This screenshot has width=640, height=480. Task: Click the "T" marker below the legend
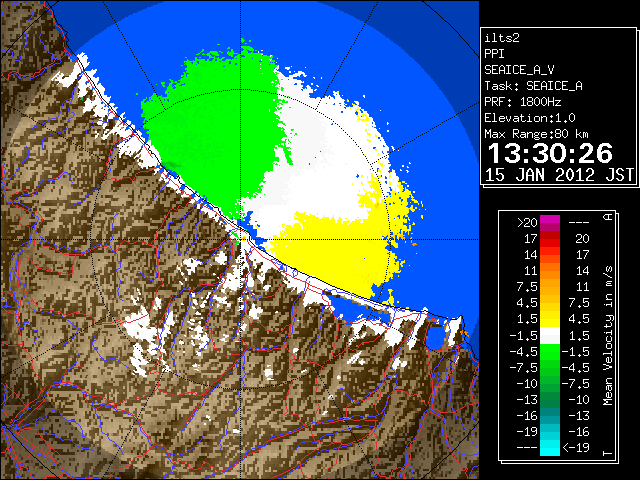click(608, 453)
